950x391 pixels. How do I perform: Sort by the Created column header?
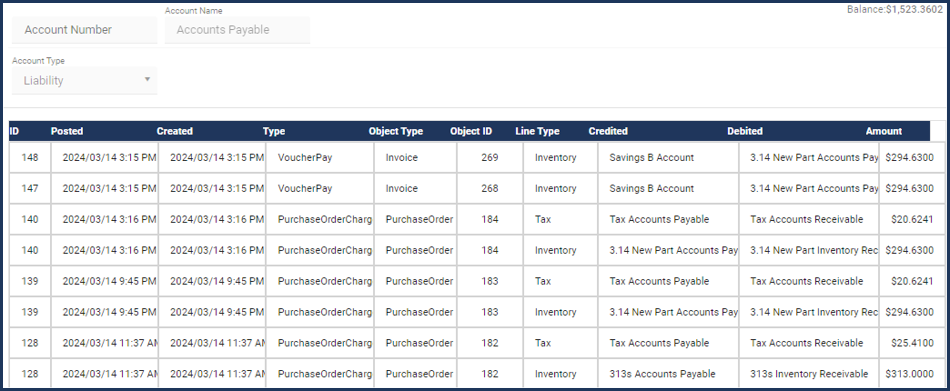coord(174,131)
